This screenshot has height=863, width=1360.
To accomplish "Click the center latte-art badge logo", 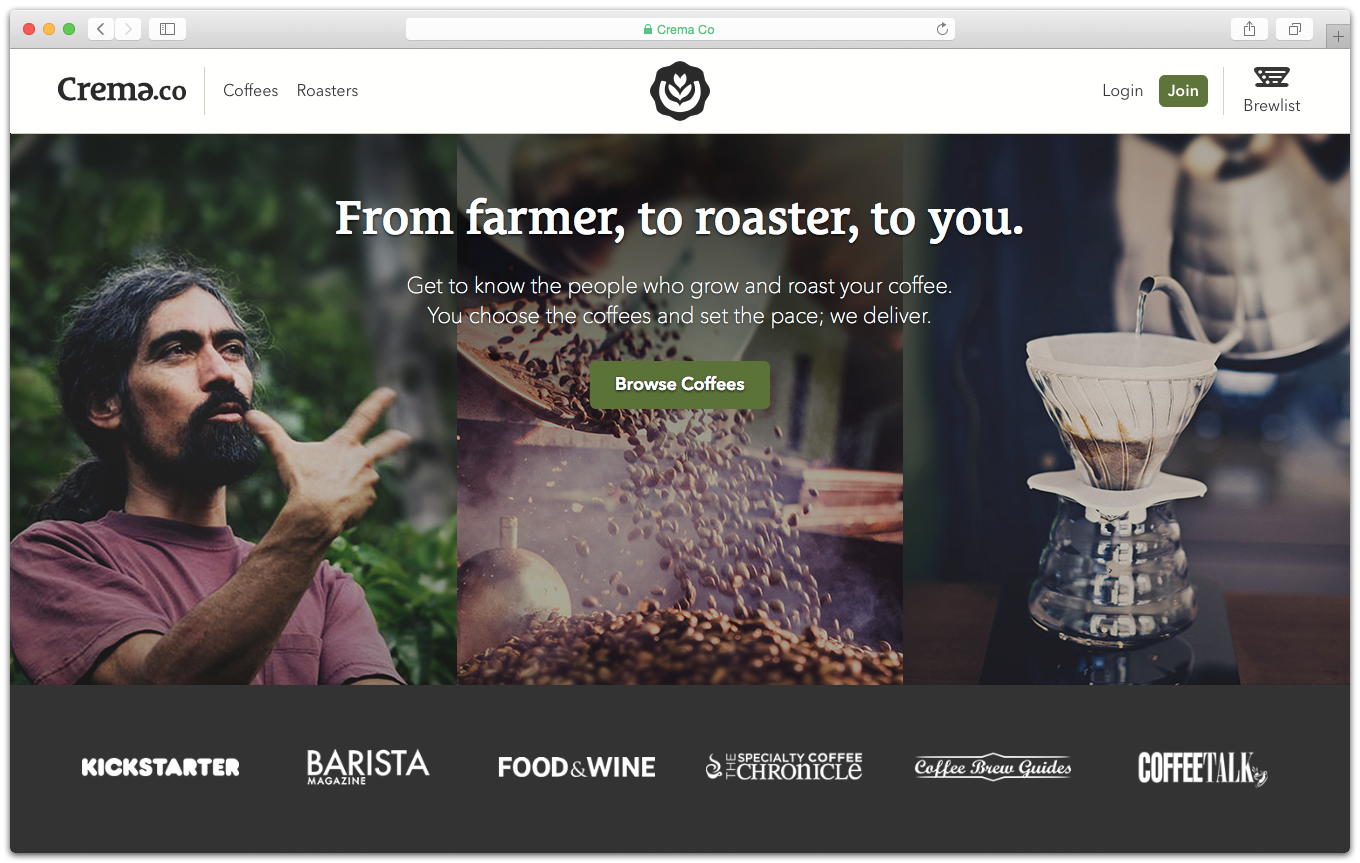I will tap(680, 91).
